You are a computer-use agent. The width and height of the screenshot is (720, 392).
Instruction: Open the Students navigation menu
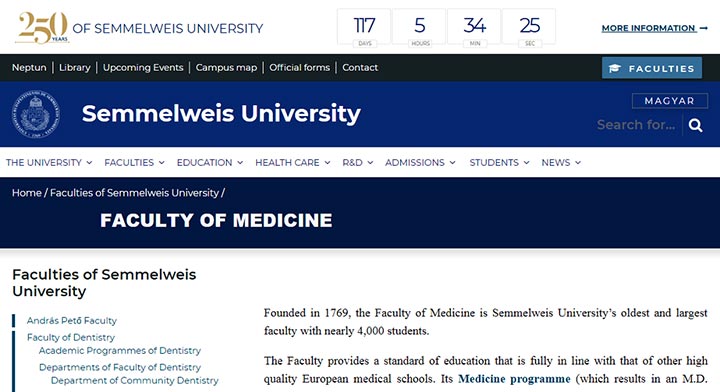click(499, 162)
